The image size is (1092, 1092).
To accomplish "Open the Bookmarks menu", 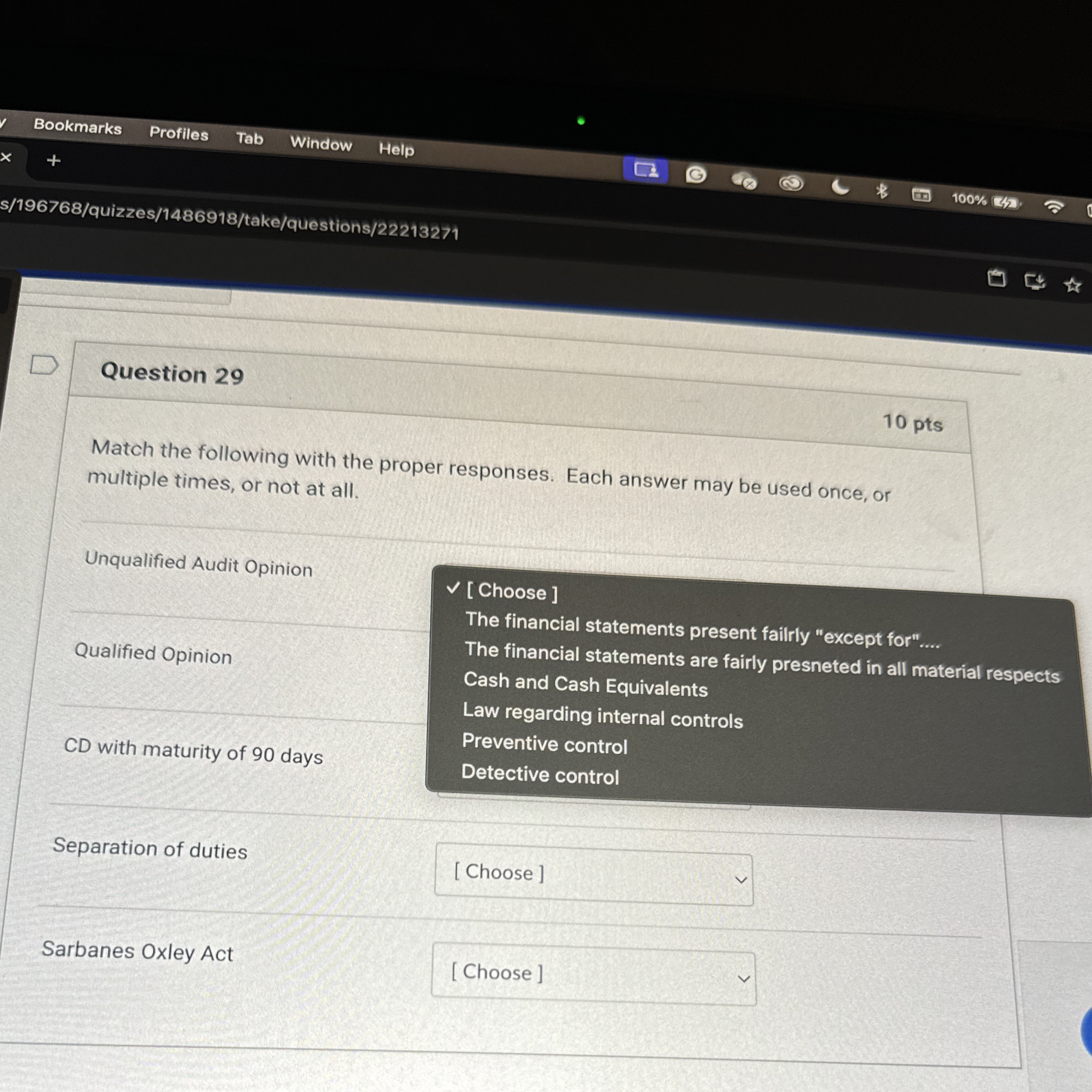I will (x=77, y=127).
